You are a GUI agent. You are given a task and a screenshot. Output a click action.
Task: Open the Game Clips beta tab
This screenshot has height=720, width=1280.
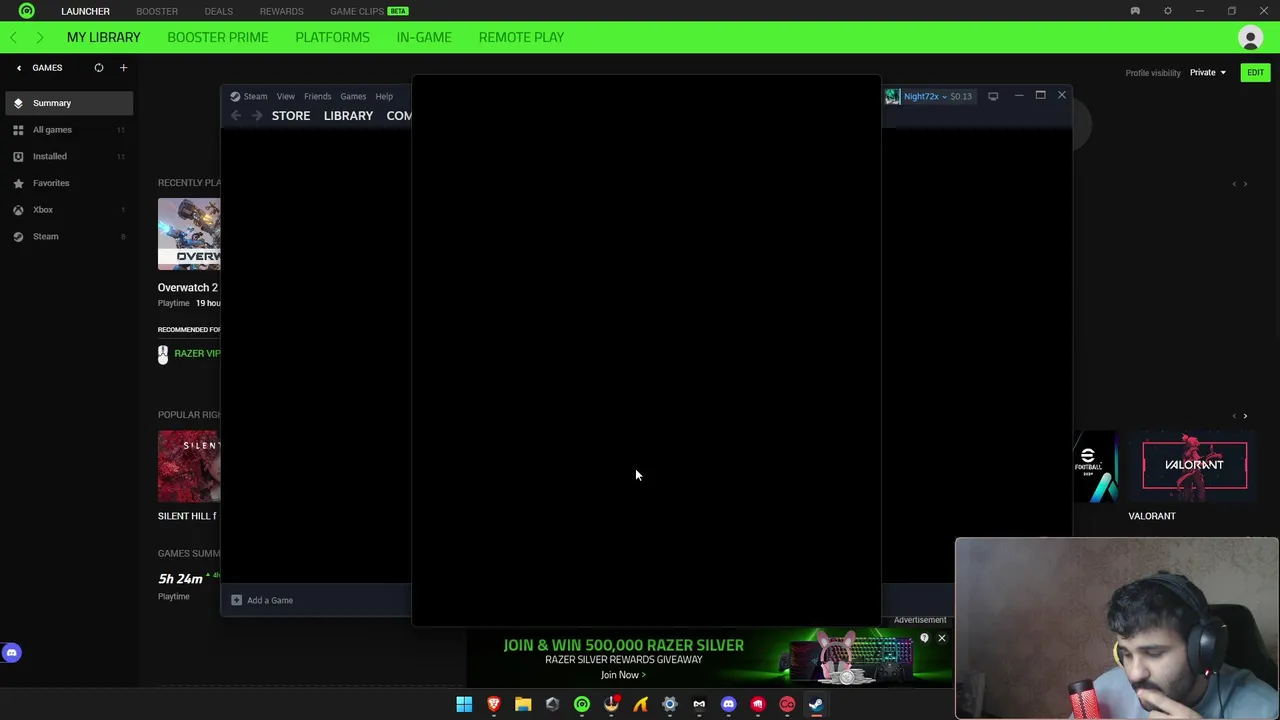[369, 11]
